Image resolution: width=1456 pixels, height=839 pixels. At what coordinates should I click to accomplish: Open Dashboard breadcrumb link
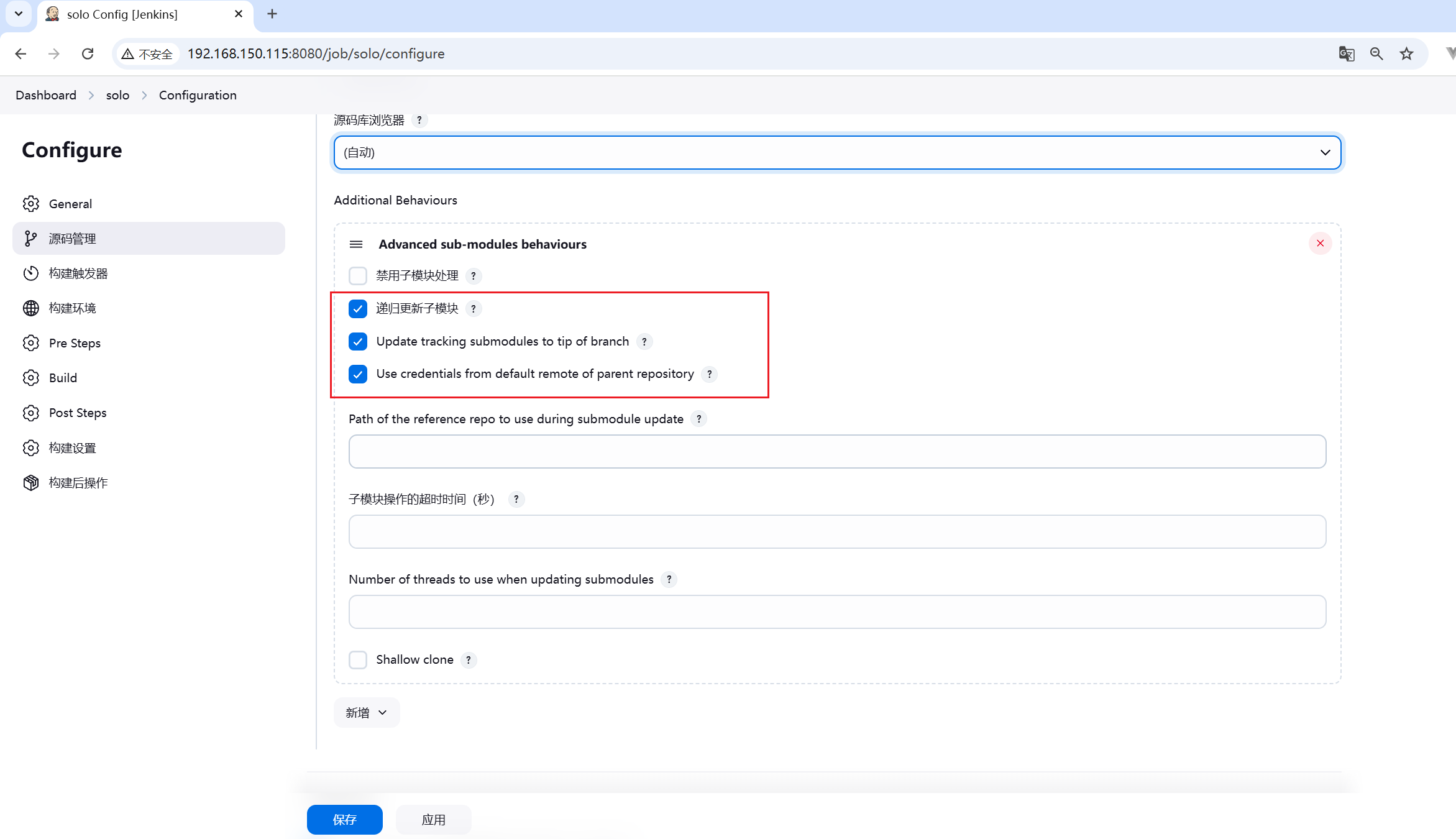pyautogui.click(x=46, y=96)
